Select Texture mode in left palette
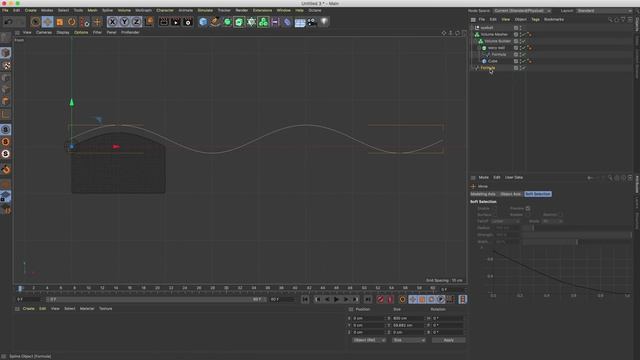This screenshot has height=360, width=640. [x=6, y=65]
